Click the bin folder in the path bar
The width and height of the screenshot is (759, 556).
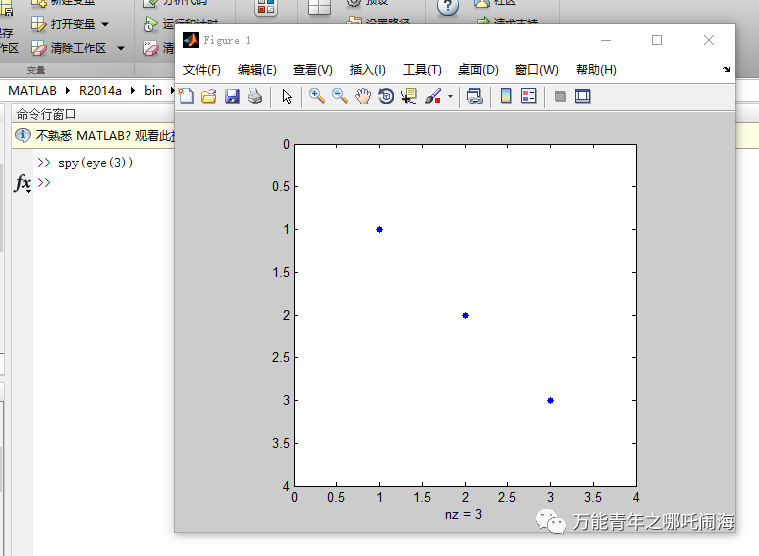[x=153, y=90]
